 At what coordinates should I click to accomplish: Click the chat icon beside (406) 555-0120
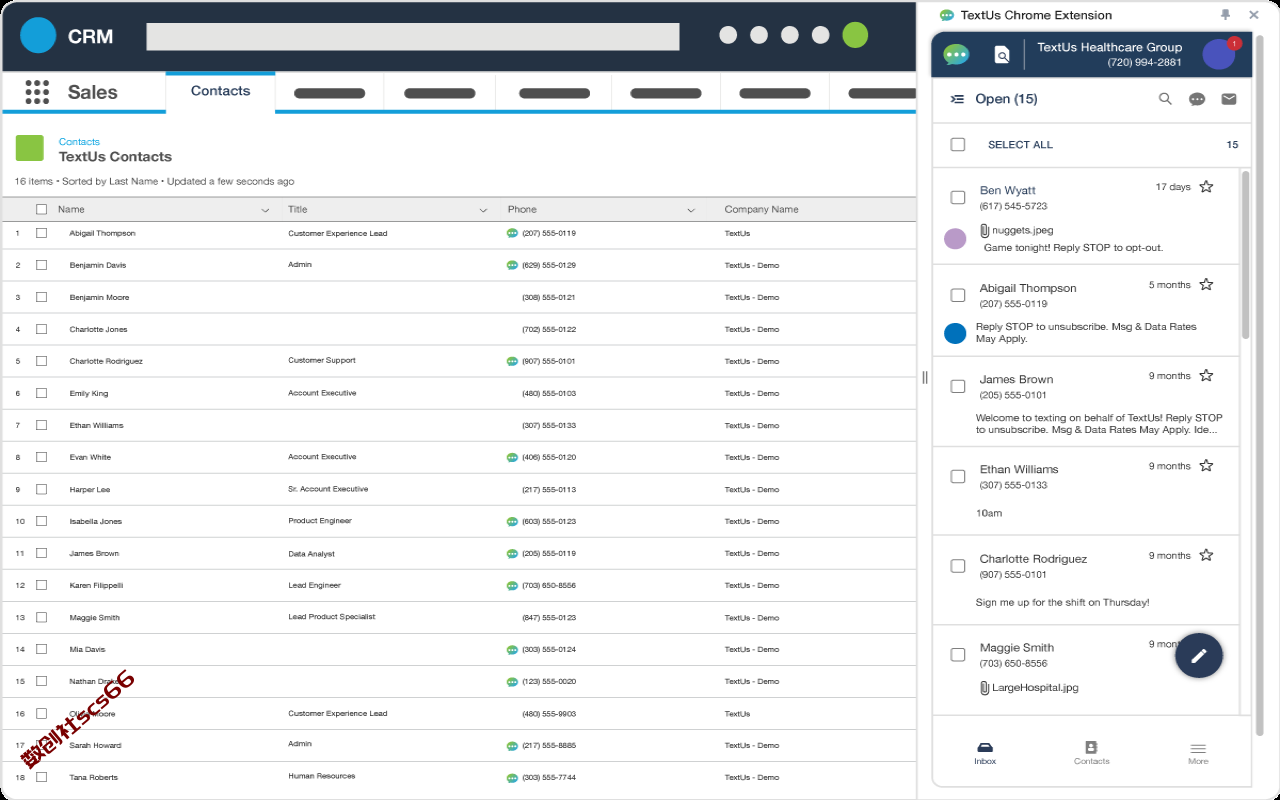(x=512, y=457)
